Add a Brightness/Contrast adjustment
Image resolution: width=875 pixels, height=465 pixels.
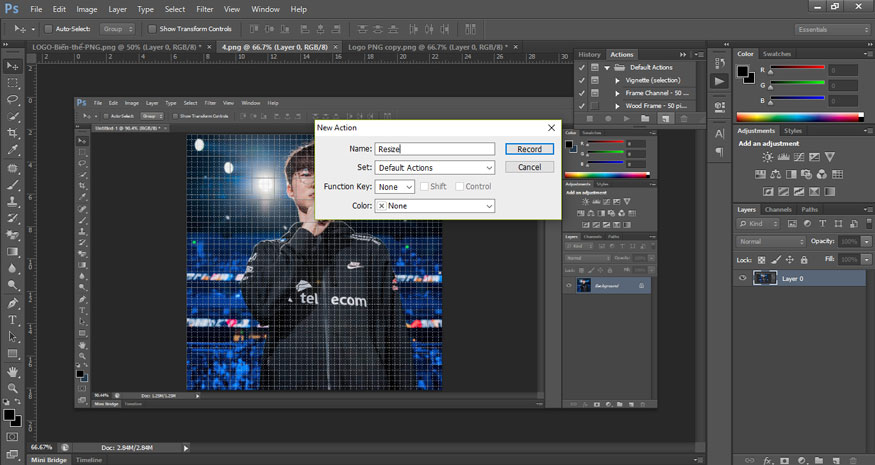click(768, 157)
